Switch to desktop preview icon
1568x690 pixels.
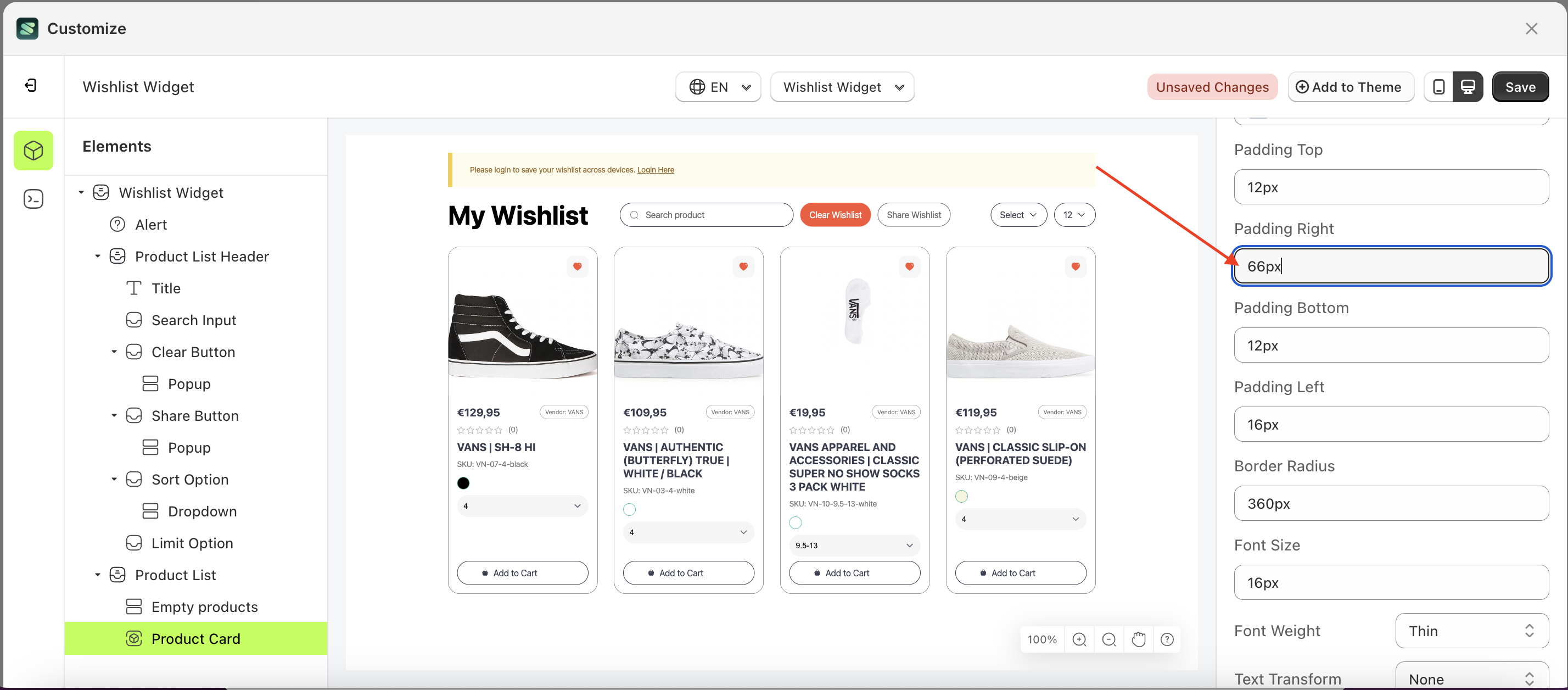pos(1468,87)
